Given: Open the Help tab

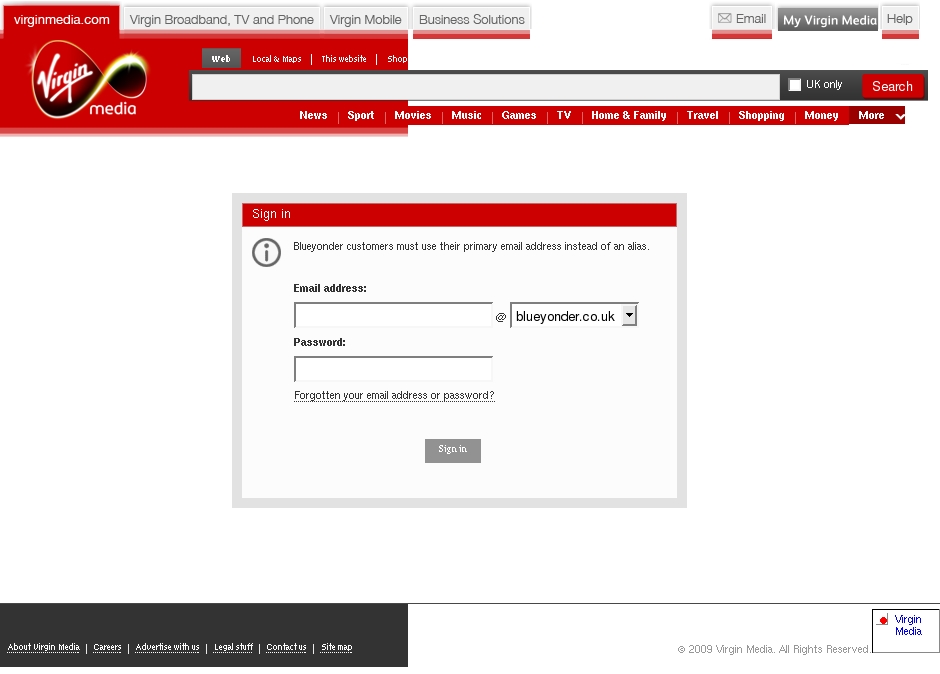Looking at the screenshot, I should point(900,19).
